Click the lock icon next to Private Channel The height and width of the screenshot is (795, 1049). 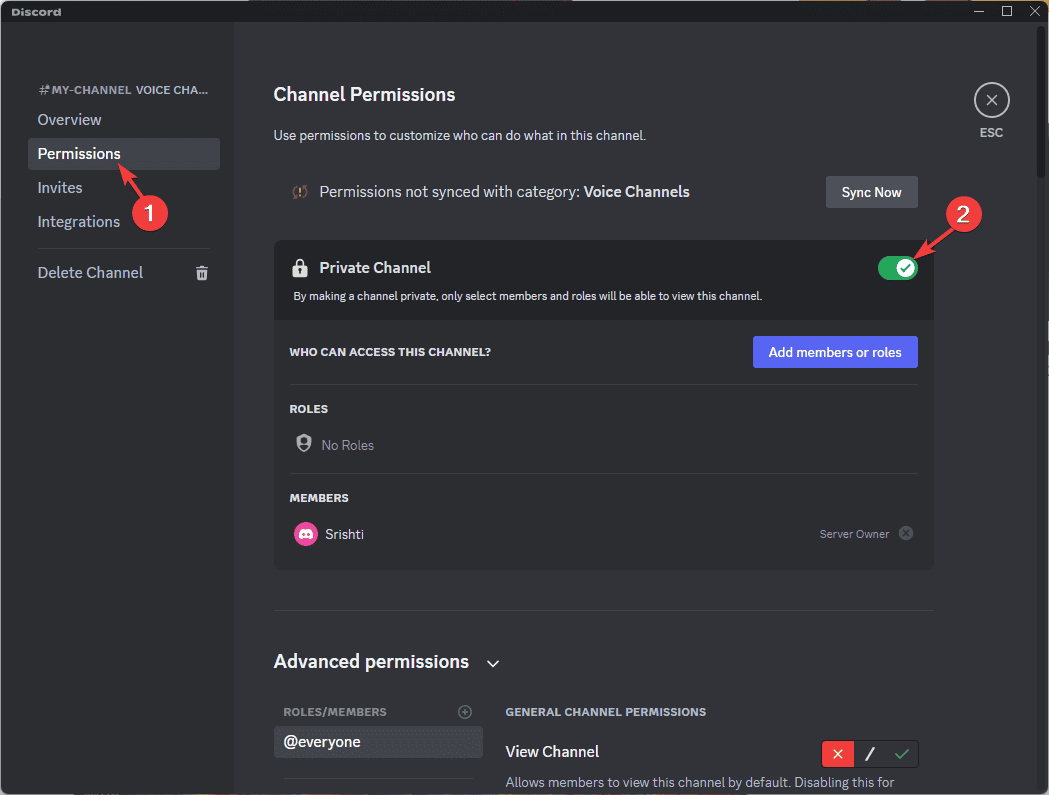pos(299,267)
